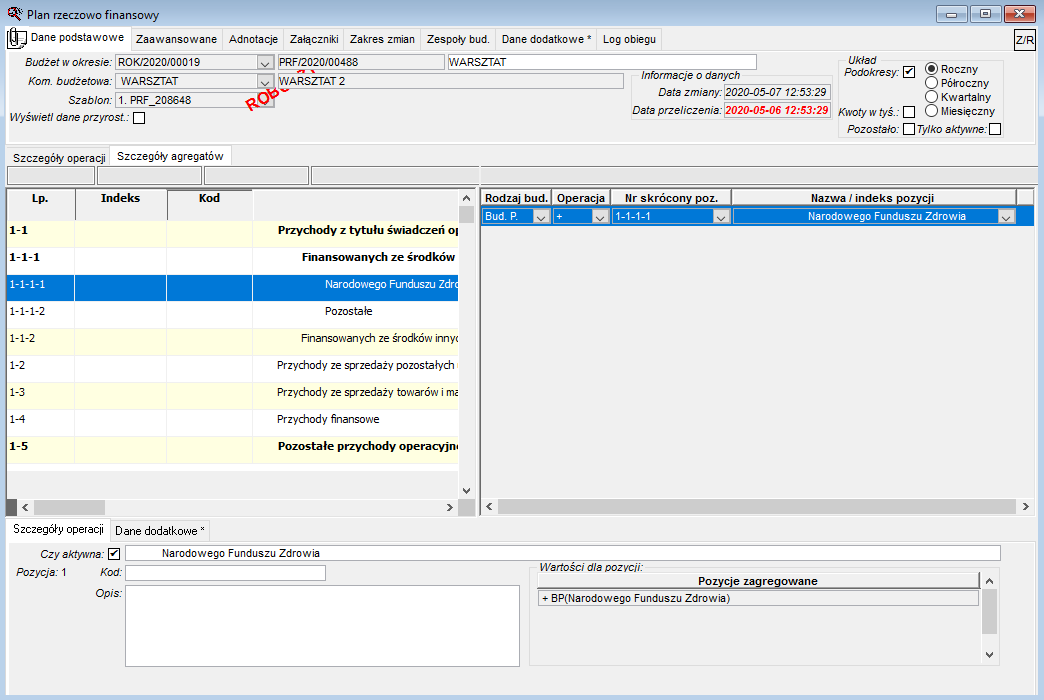The width and height of the screenshot is (1044, 700).
Task: Select the Roczny radio button
Action: (931, 69)
